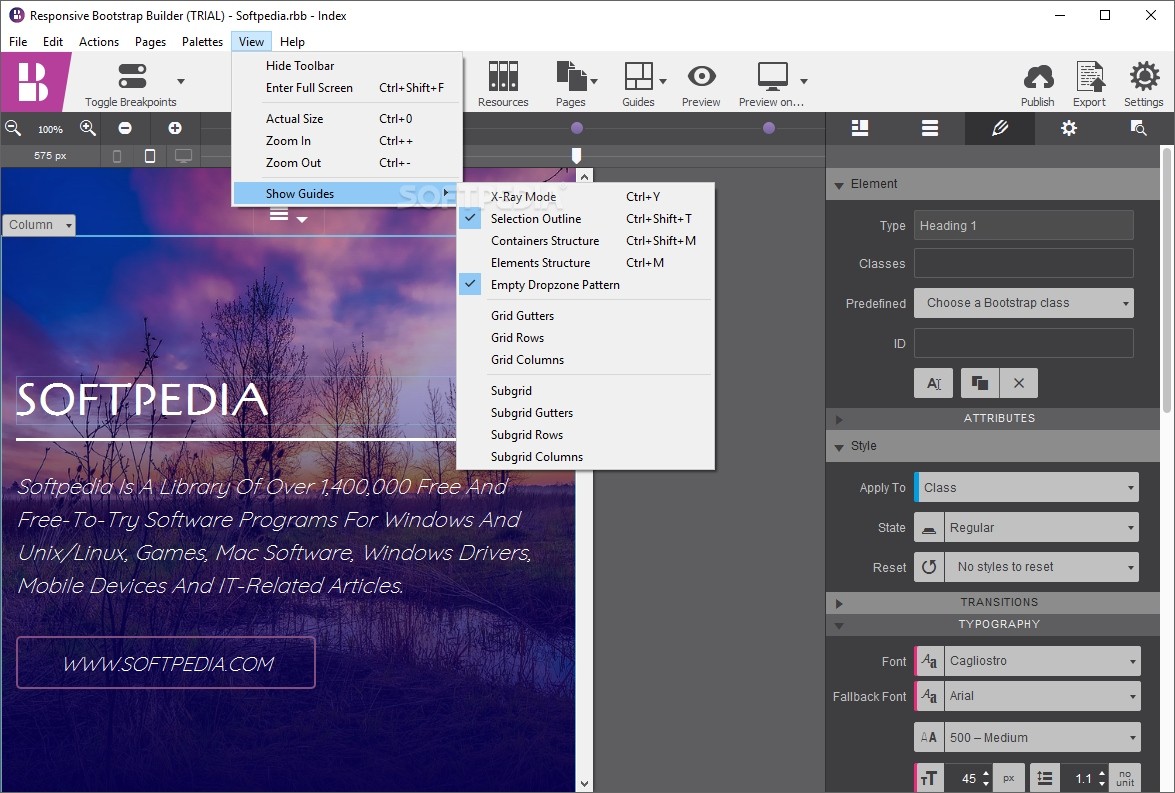Select Grid Columns from the submenu

click(527, 360)
